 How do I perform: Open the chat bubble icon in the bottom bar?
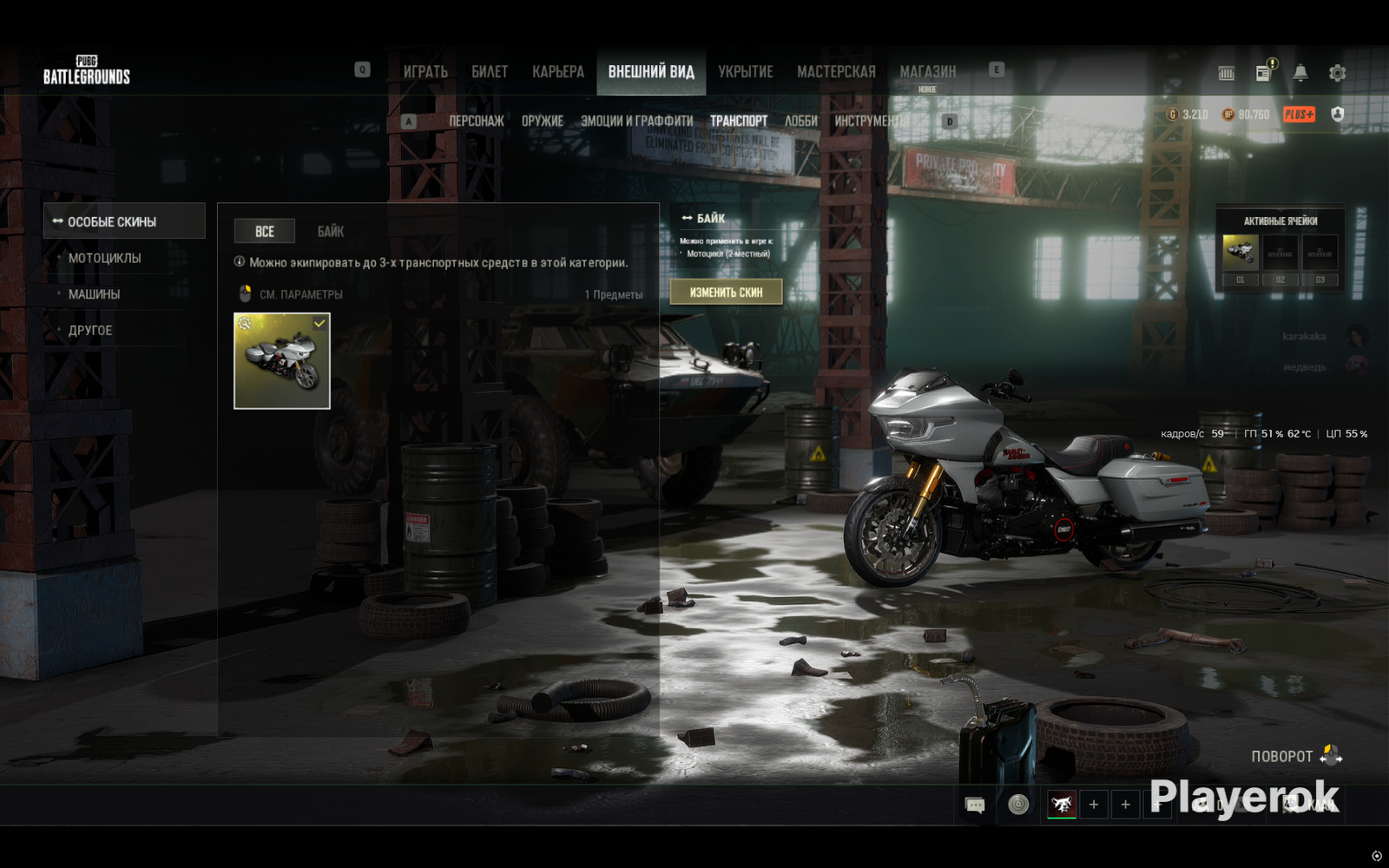975,805
